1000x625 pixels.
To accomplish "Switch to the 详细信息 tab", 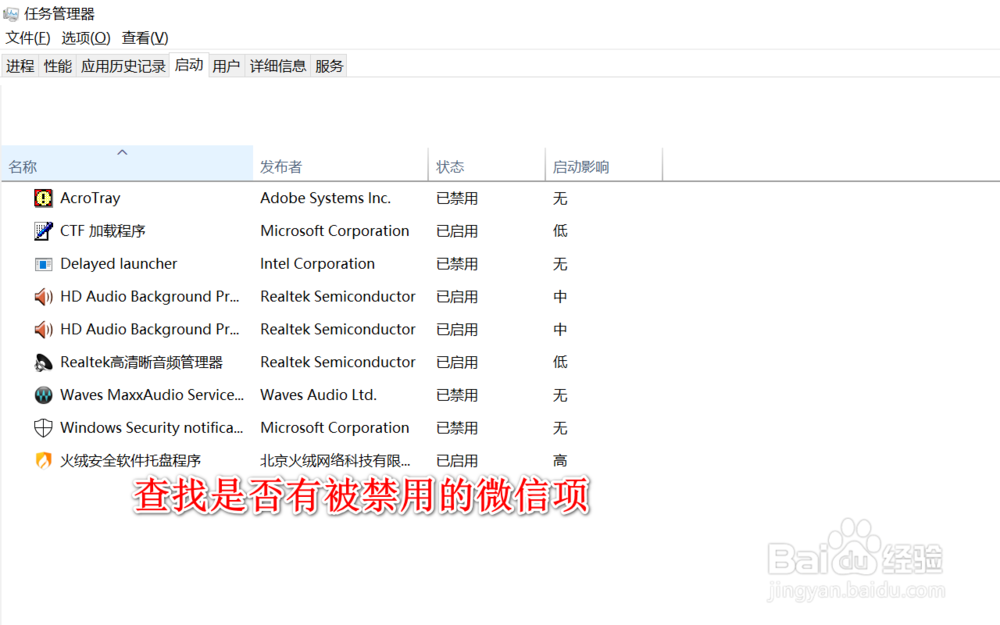I will tap(278, 66).
